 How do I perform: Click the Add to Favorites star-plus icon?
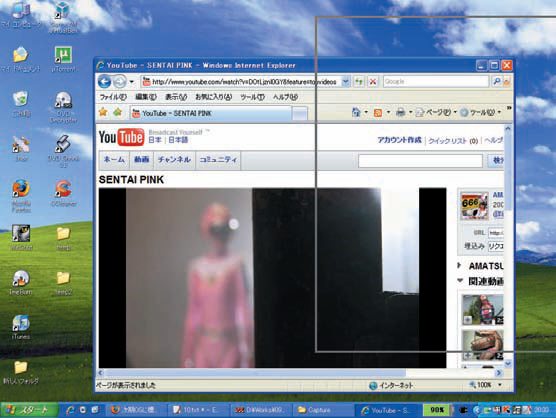click(x=117, y=113)
